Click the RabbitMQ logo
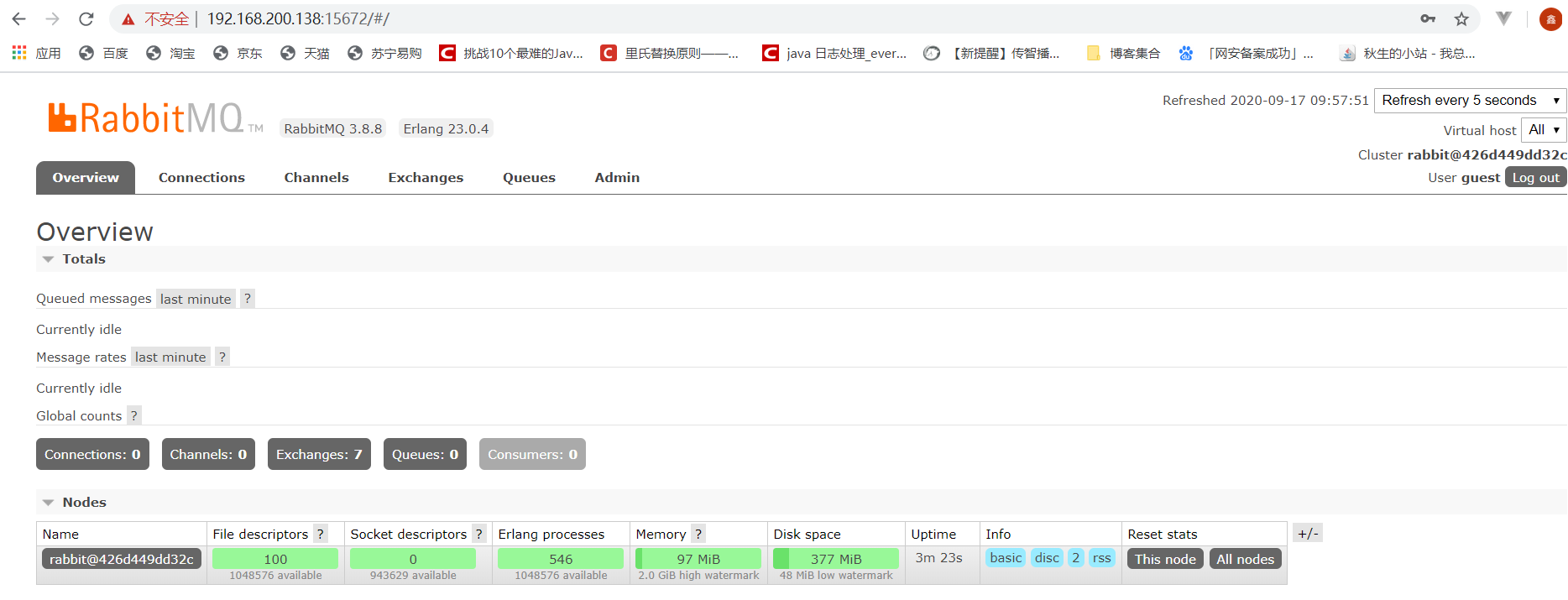 [x=147, y=119]
